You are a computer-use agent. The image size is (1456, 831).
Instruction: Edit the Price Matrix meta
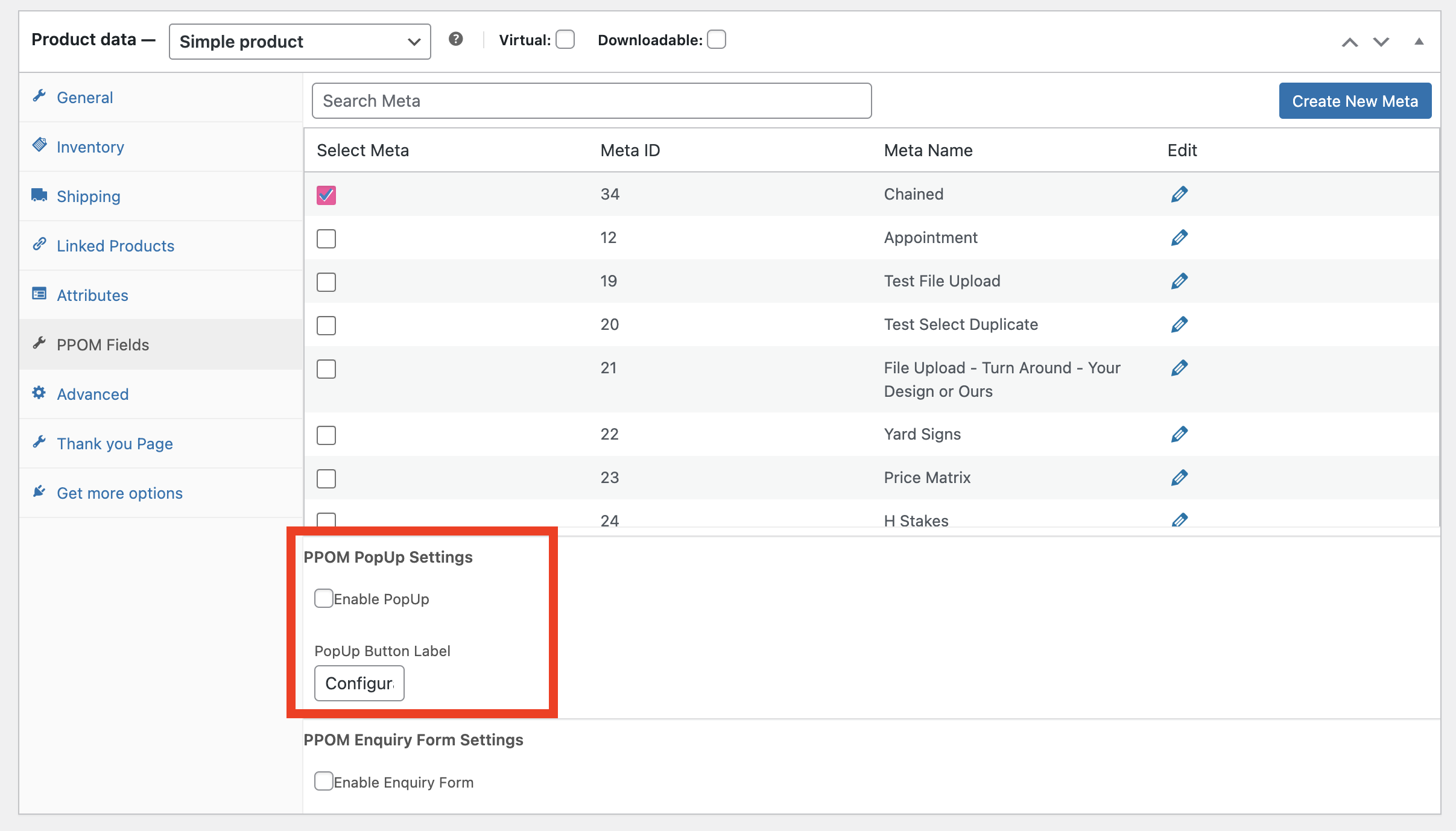coord(1179,477)
